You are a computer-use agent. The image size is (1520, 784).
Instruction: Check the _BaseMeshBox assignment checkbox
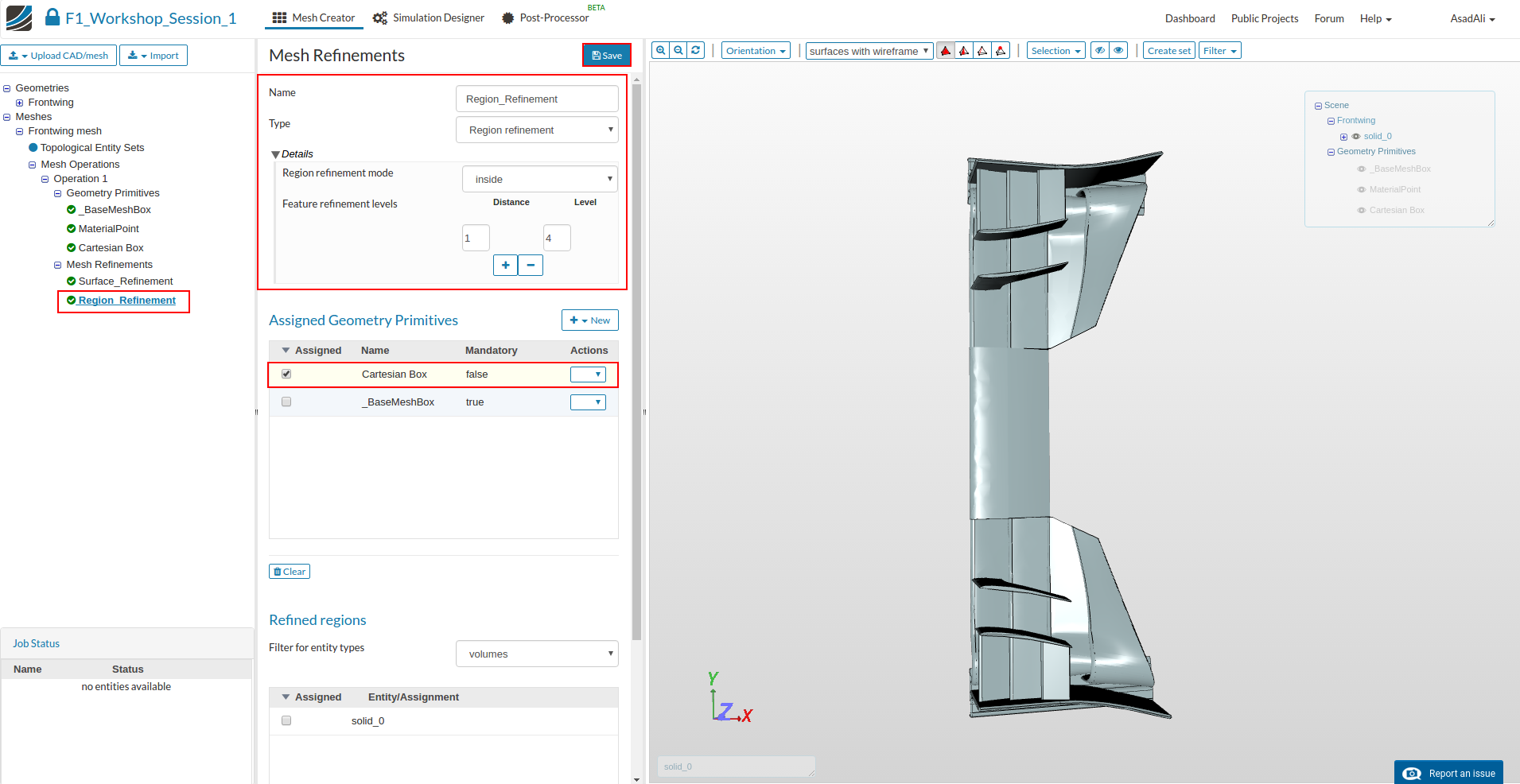[286, 402]
